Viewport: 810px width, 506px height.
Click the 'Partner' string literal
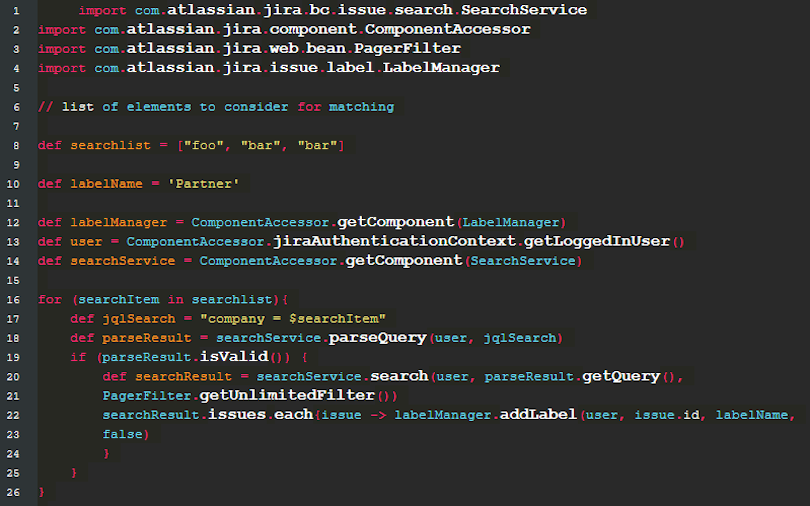click(x=204, y=184)
